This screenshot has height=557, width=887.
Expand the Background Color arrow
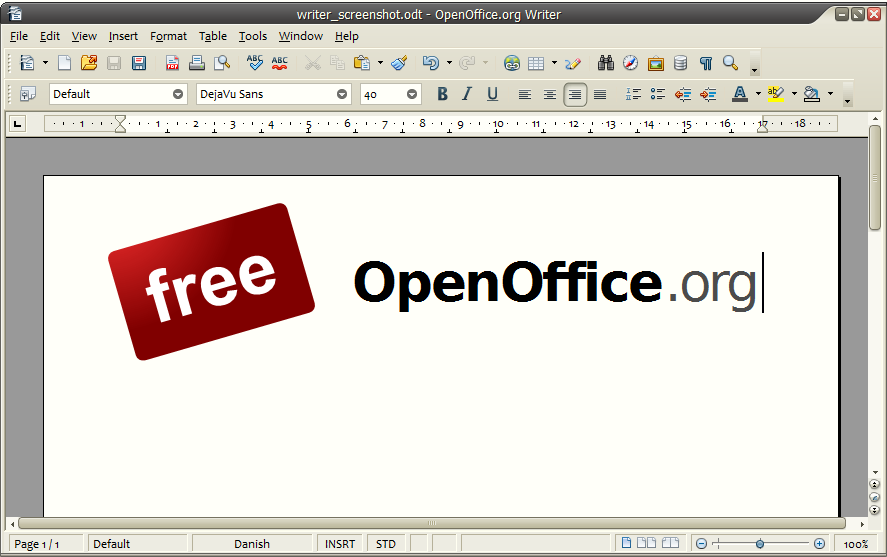point(830,94)
